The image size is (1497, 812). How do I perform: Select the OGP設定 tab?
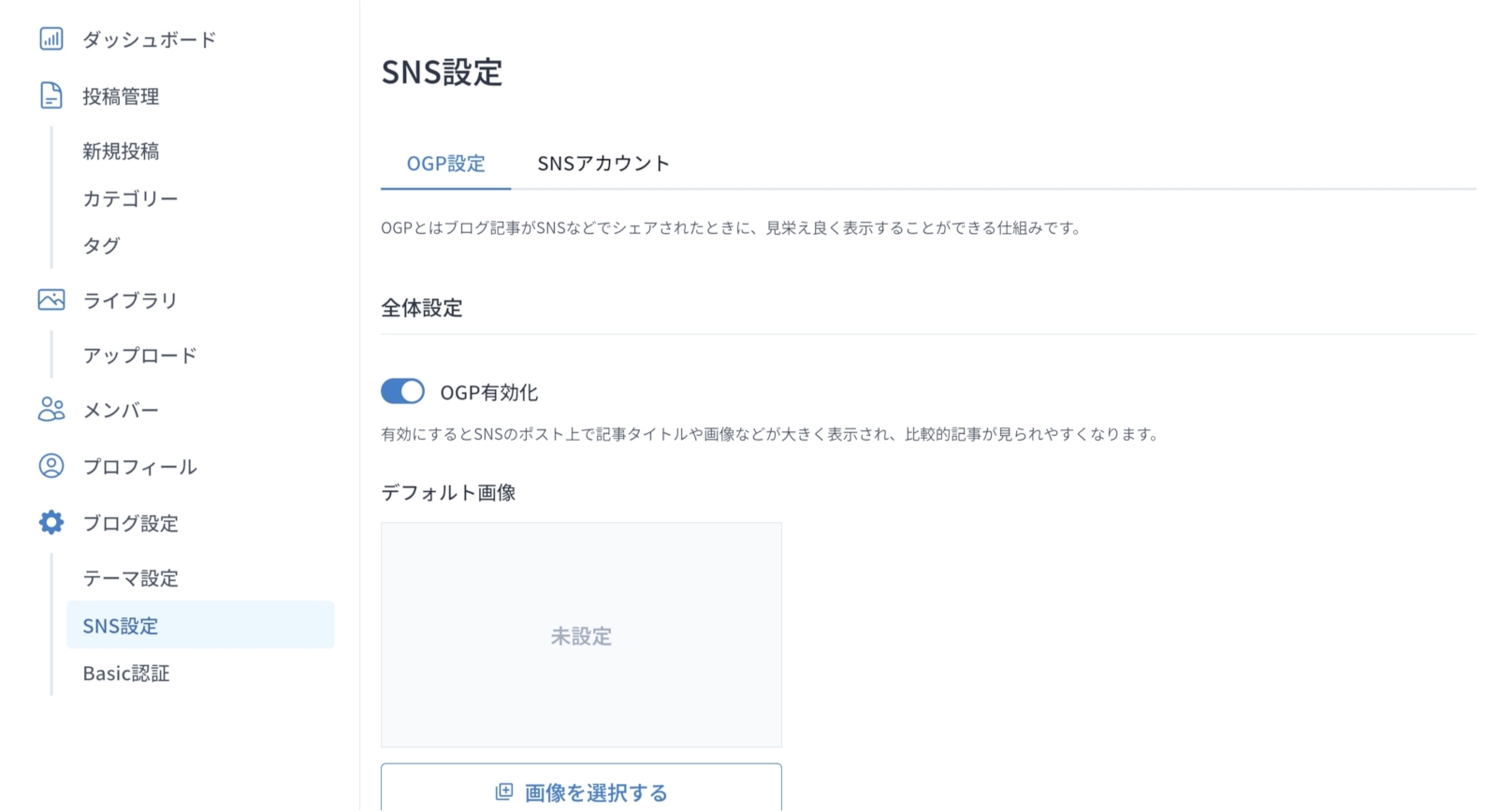coord(445,164)
